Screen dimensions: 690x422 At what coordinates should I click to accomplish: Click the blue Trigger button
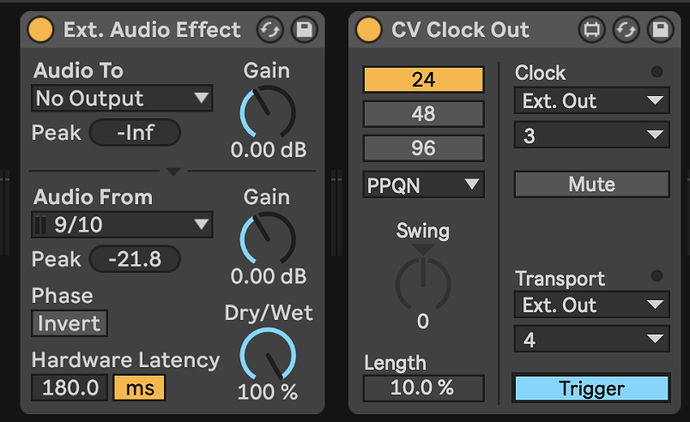point(591,388)
